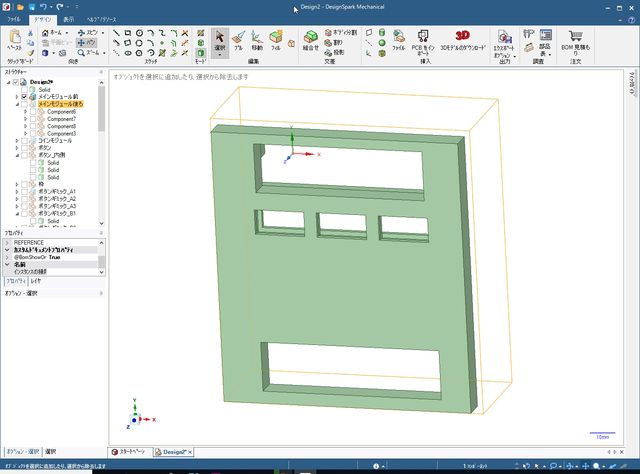This screenshot has height=474, width=640.
Task: Open the help question mark icon
Action: tap(631, 20)
